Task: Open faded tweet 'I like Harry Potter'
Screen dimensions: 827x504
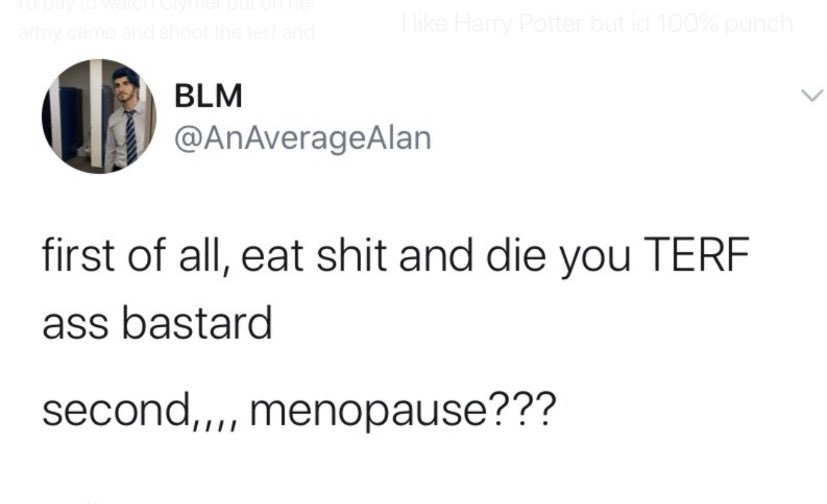Action: coord(597,24)
